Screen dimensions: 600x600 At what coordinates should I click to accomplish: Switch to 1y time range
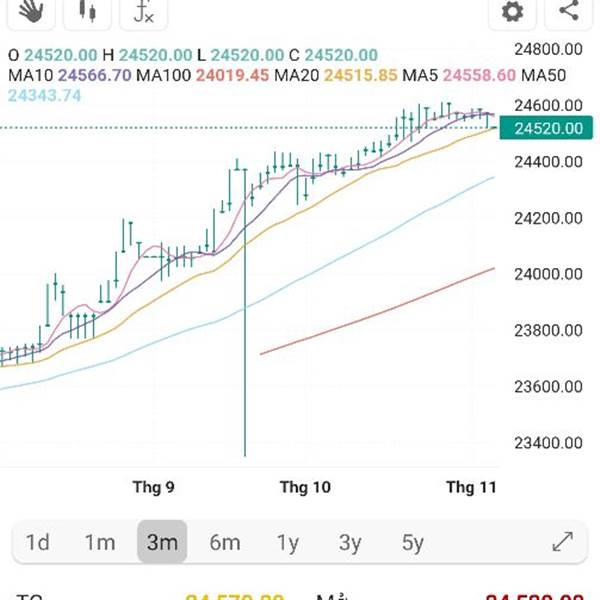point(288,542)
